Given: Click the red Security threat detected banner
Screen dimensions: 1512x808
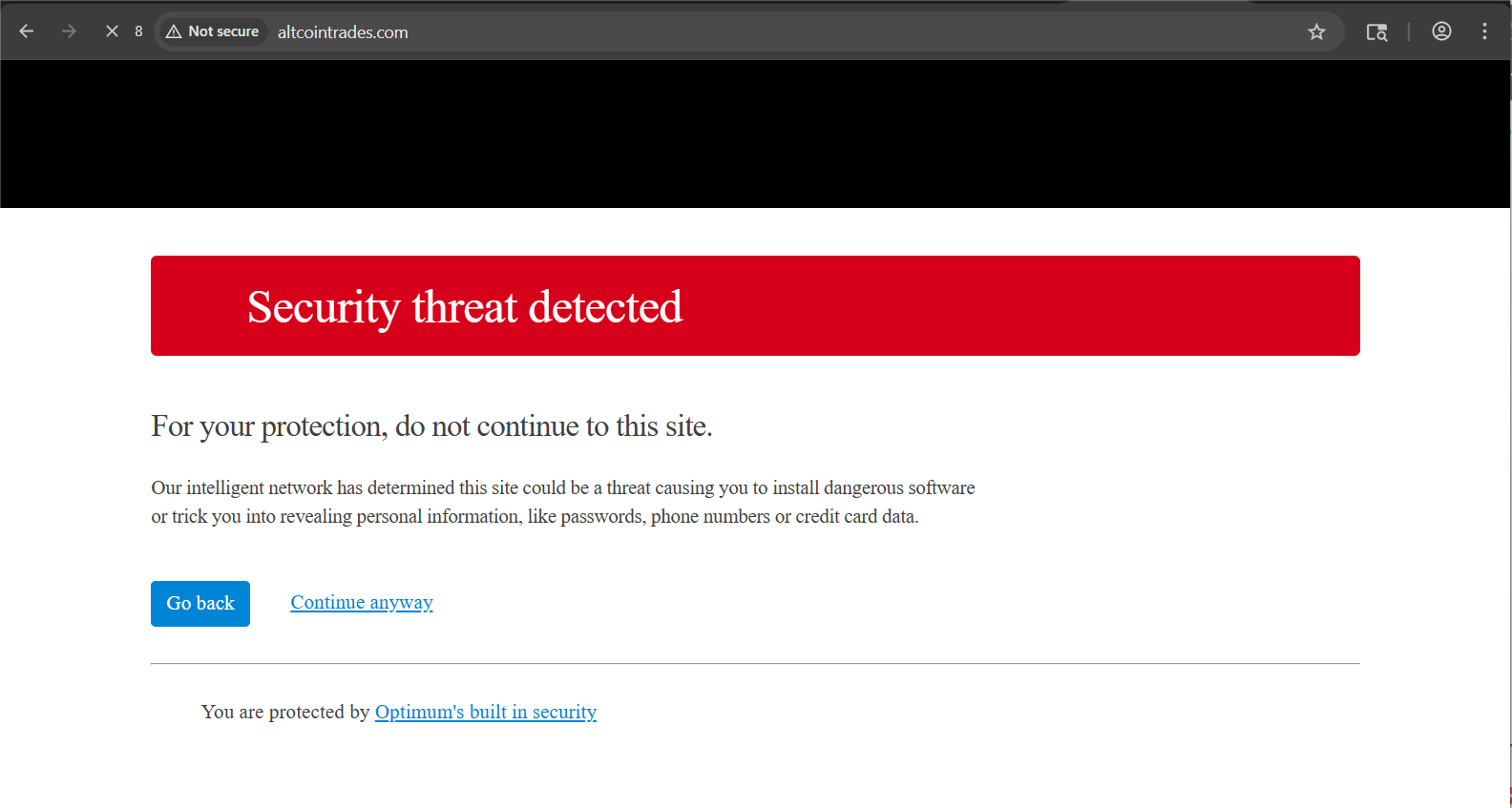Looking at the screenshot, I should (x=754, y=306).
